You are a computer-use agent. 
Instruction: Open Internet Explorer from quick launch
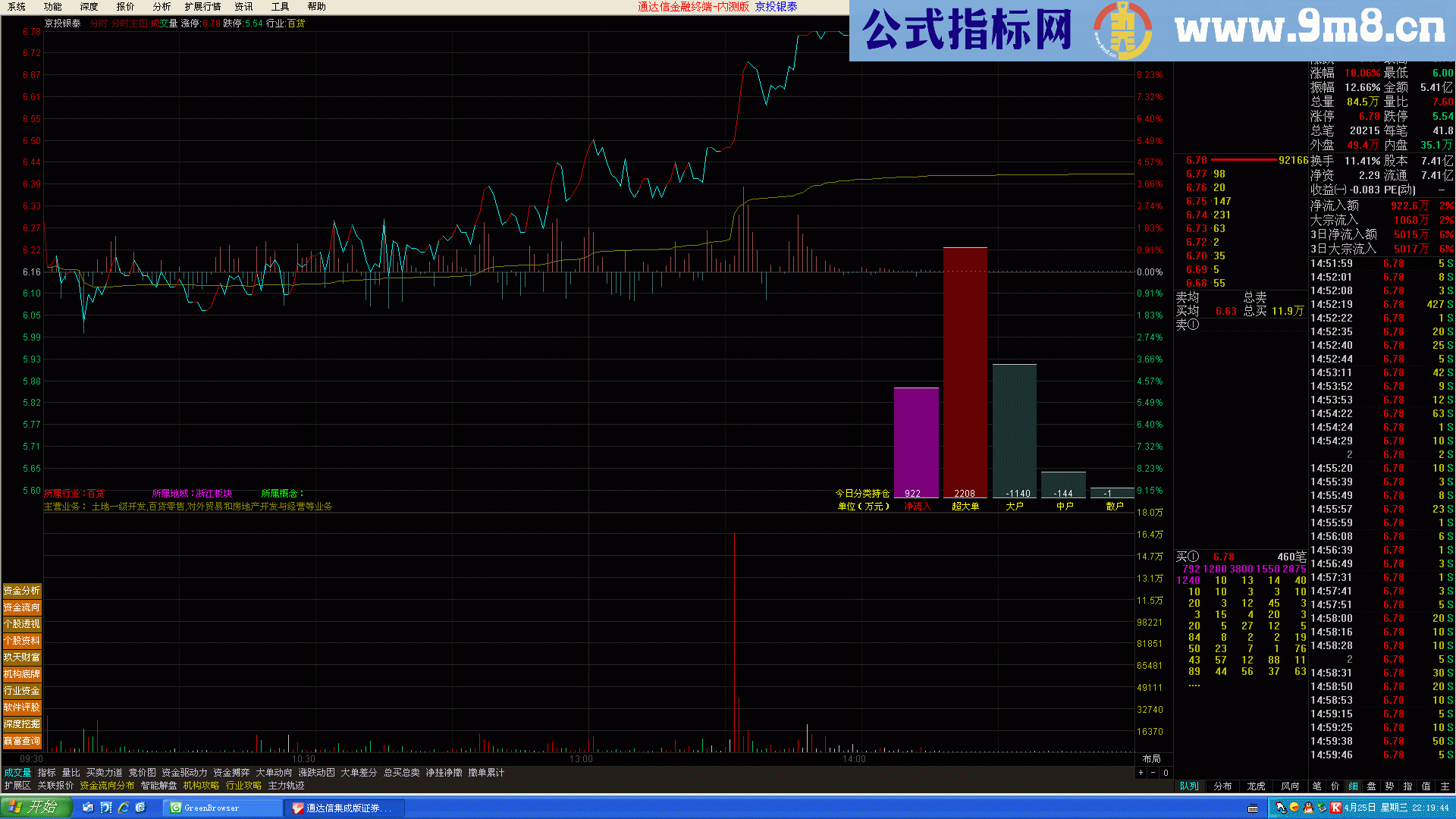[124, 808]
